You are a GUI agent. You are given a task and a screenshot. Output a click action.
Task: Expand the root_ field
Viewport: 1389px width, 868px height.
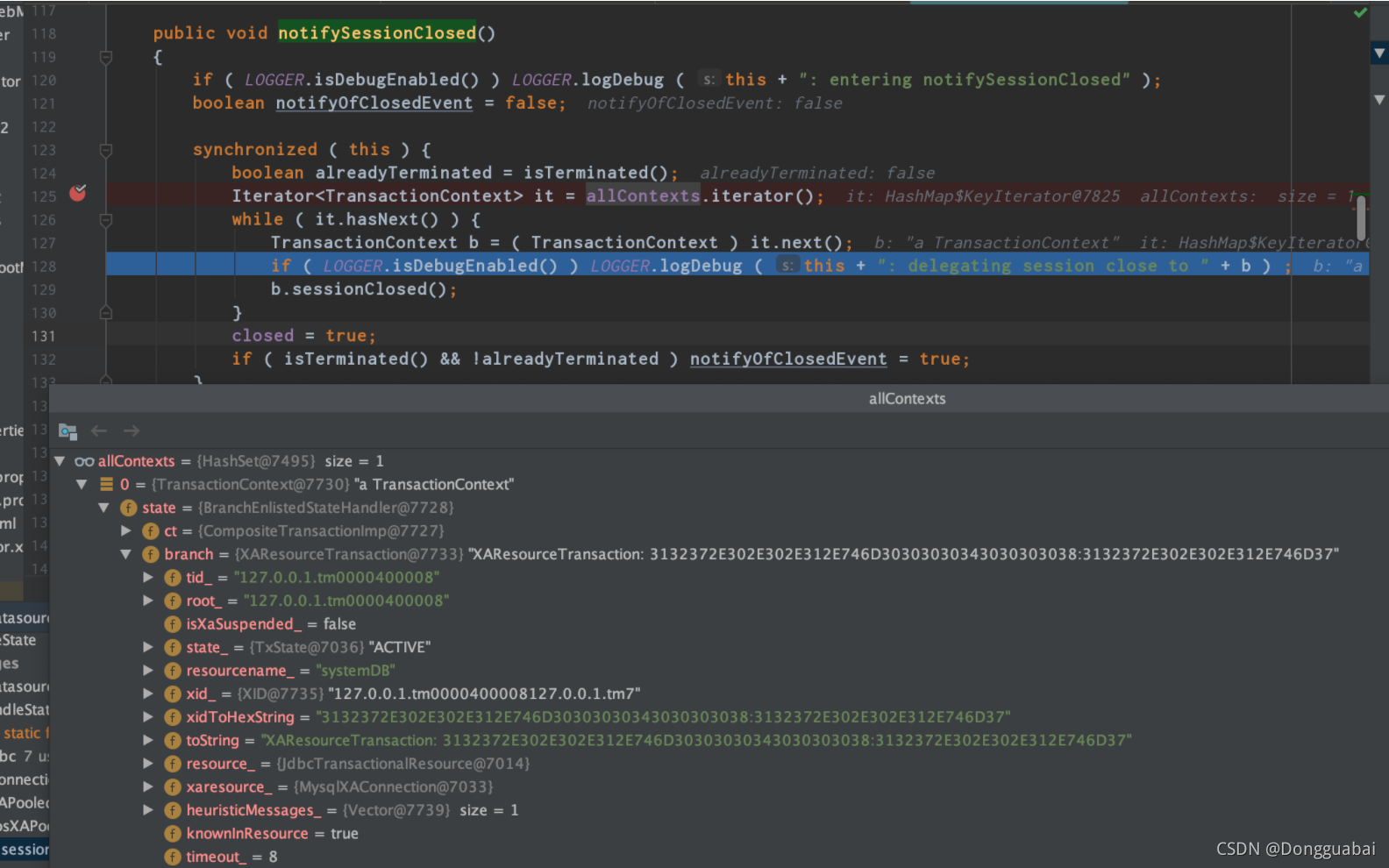tap(148, 601)
